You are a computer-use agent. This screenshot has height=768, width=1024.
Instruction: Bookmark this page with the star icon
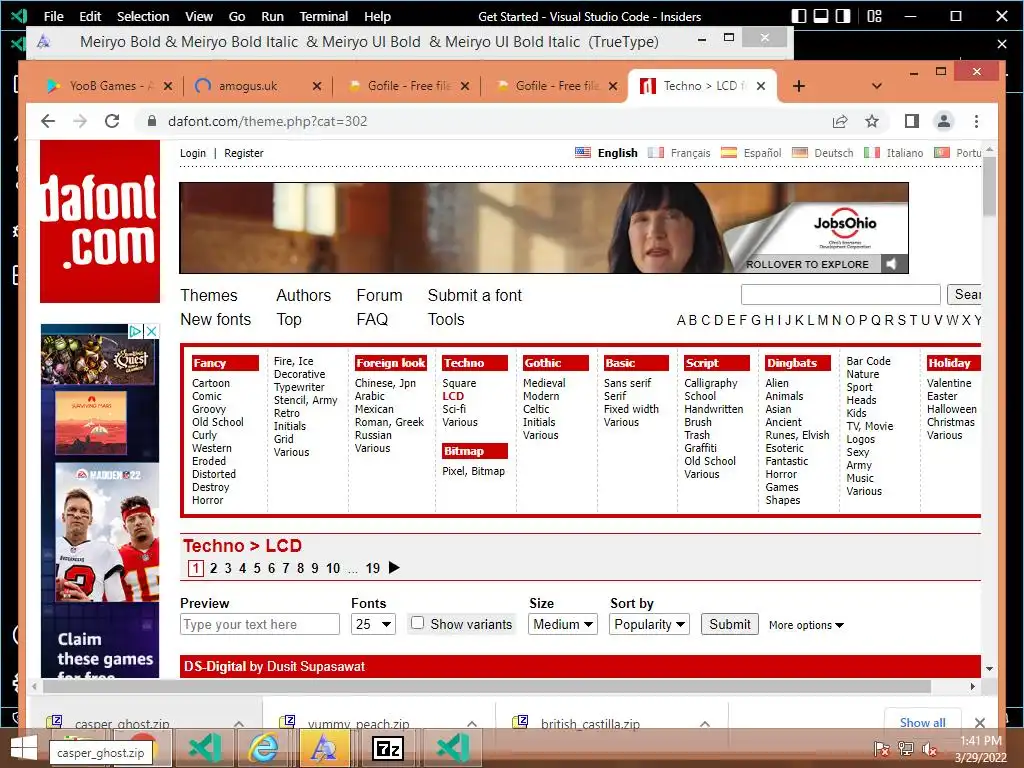pyautogui.click(x=872, y=121)
